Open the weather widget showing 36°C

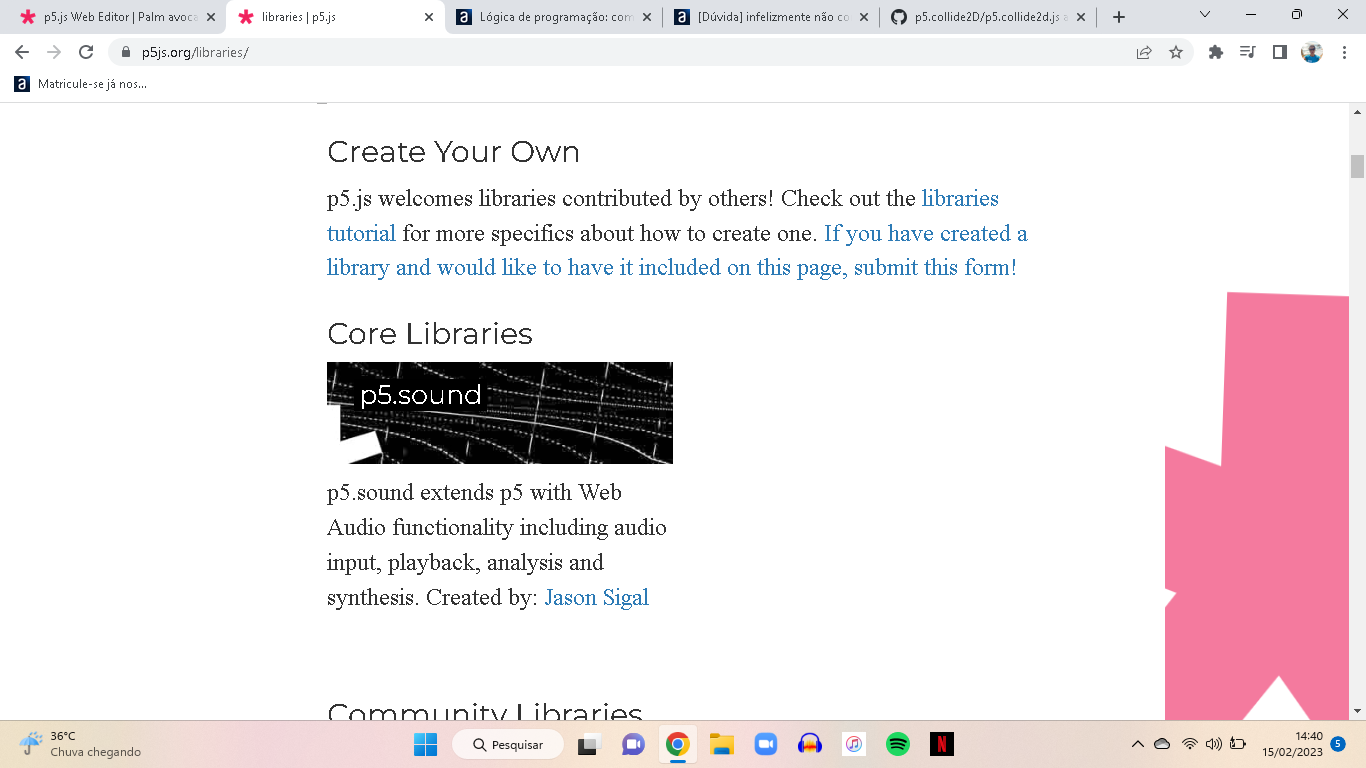click(80, 744)
